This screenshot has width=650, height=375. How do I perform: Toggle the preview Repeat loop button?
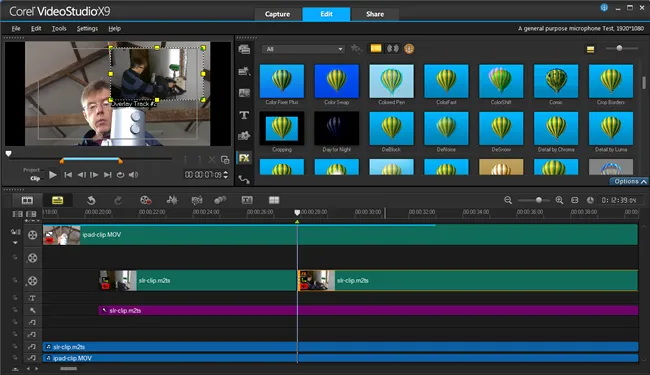[120, 175]
